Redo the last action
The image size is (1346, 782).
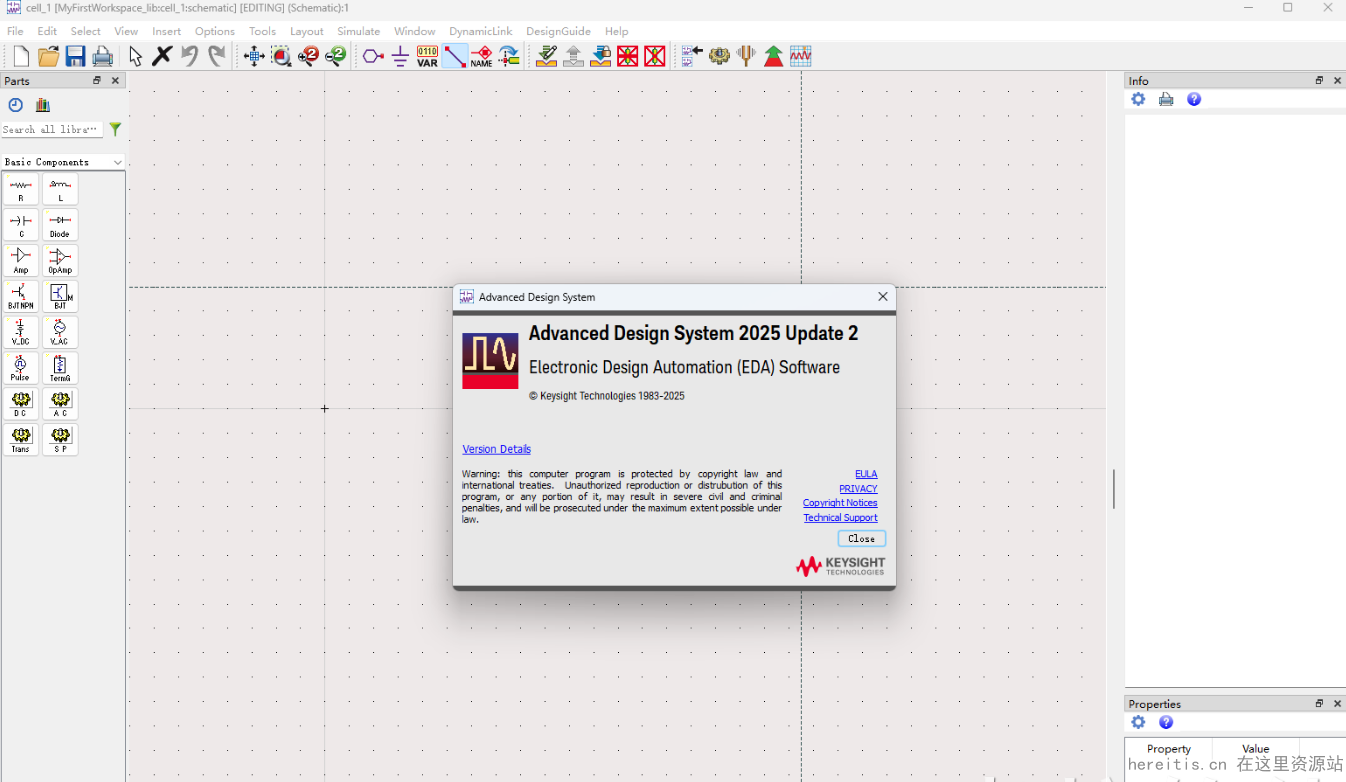216,56
